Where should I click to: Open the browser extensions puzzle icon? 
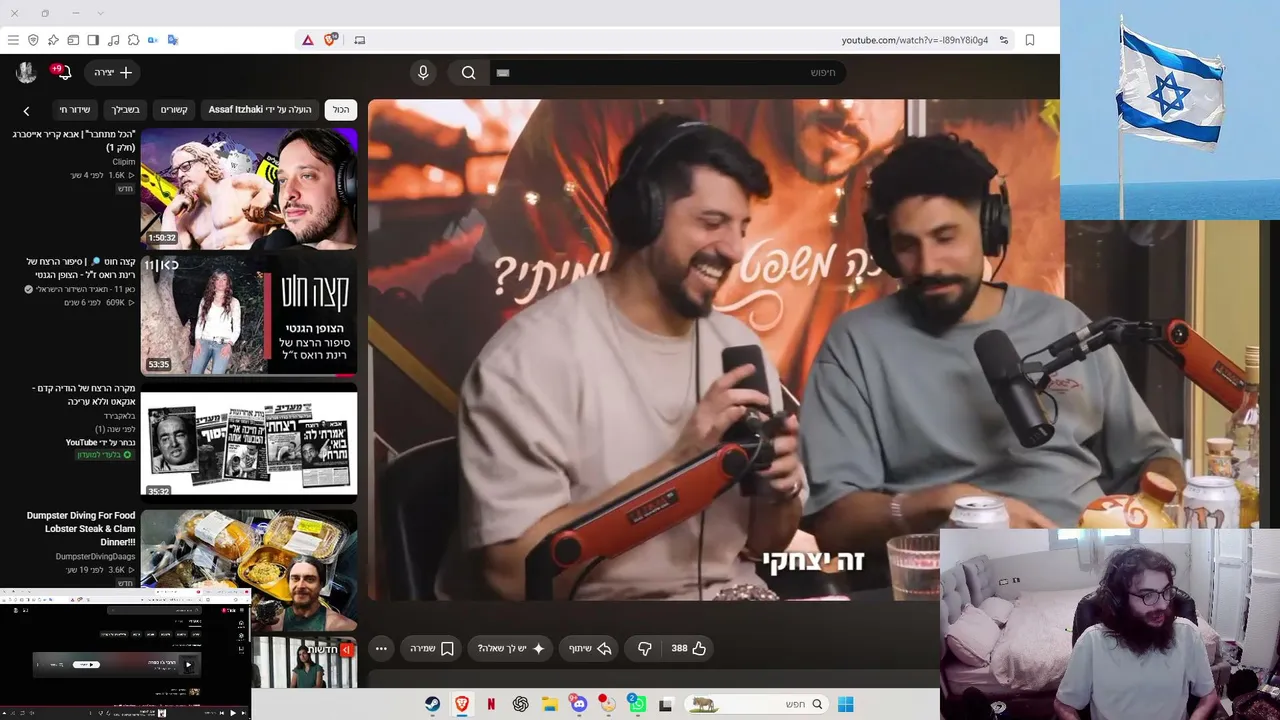133,40
